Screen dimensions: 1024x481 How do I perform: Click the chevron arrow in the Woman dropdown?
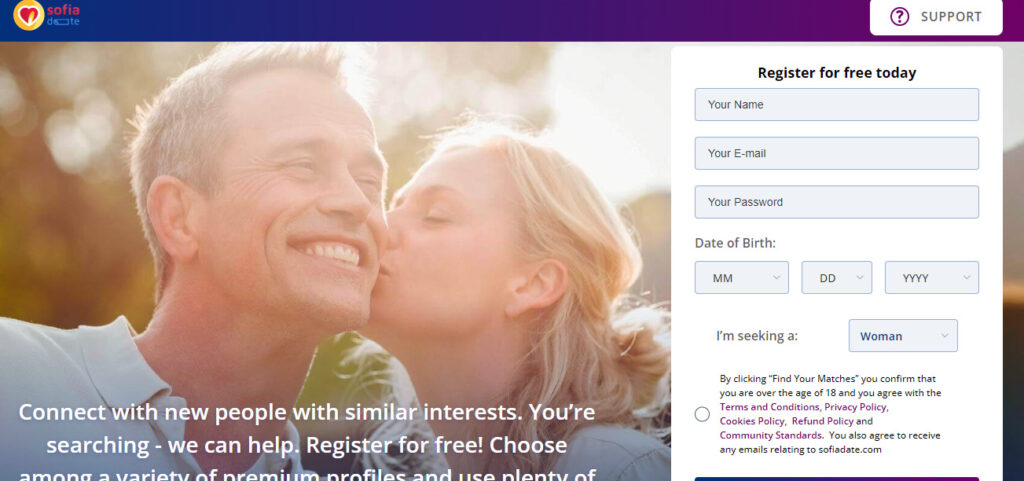click(x=944, y=335)
